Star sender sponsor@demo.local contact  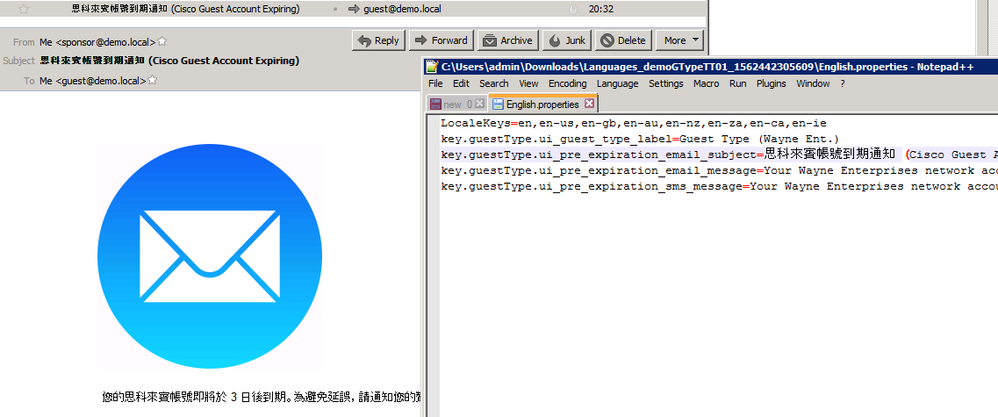pos(162,42)
